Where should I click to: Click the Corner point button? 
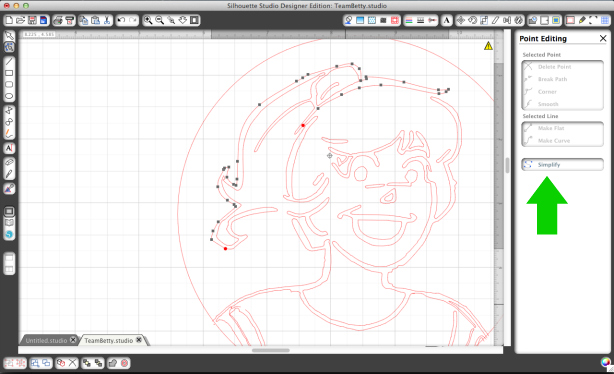point(562,92)
